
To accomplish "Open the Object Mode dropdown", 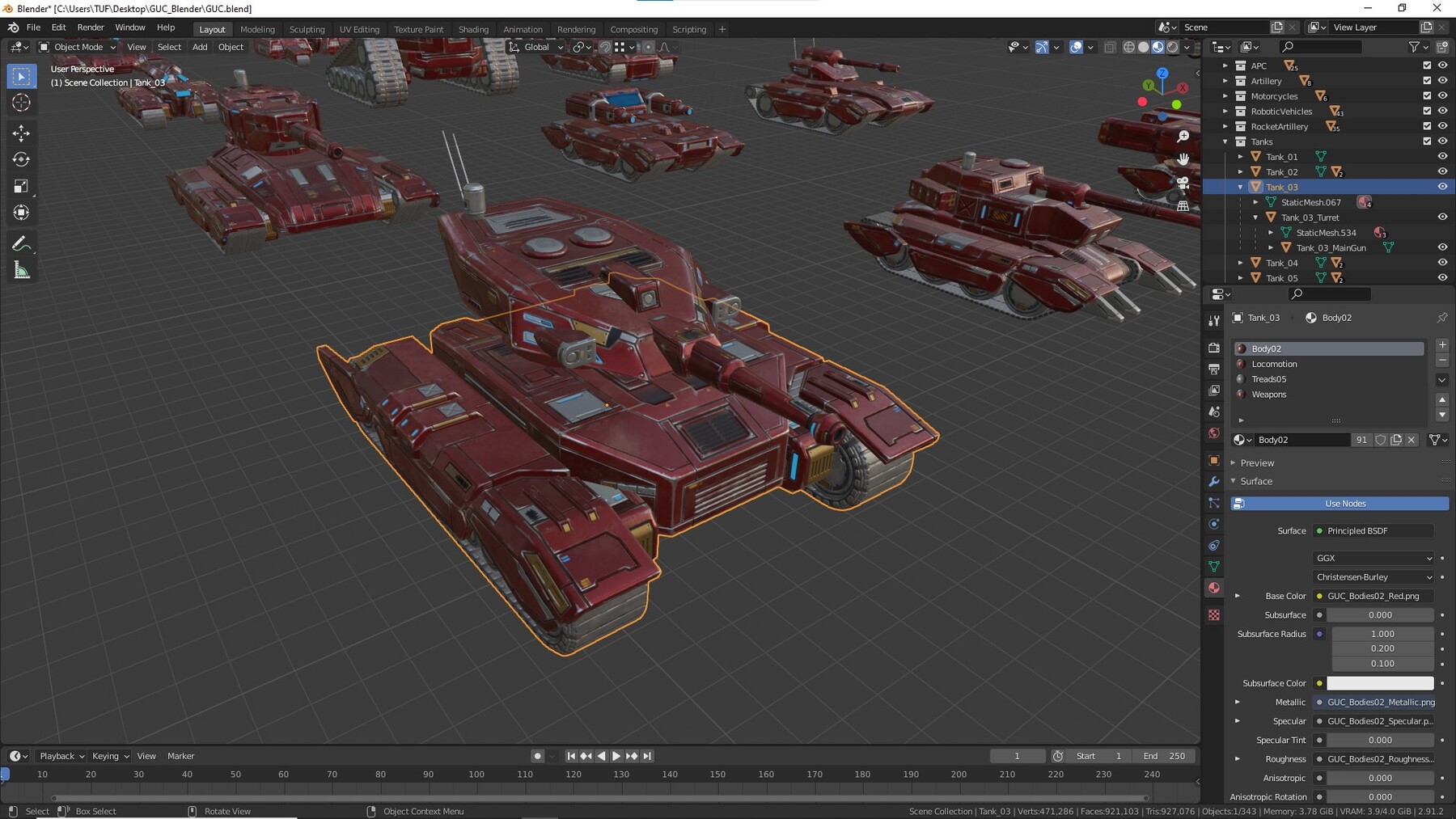I will [x=77, y=46].
